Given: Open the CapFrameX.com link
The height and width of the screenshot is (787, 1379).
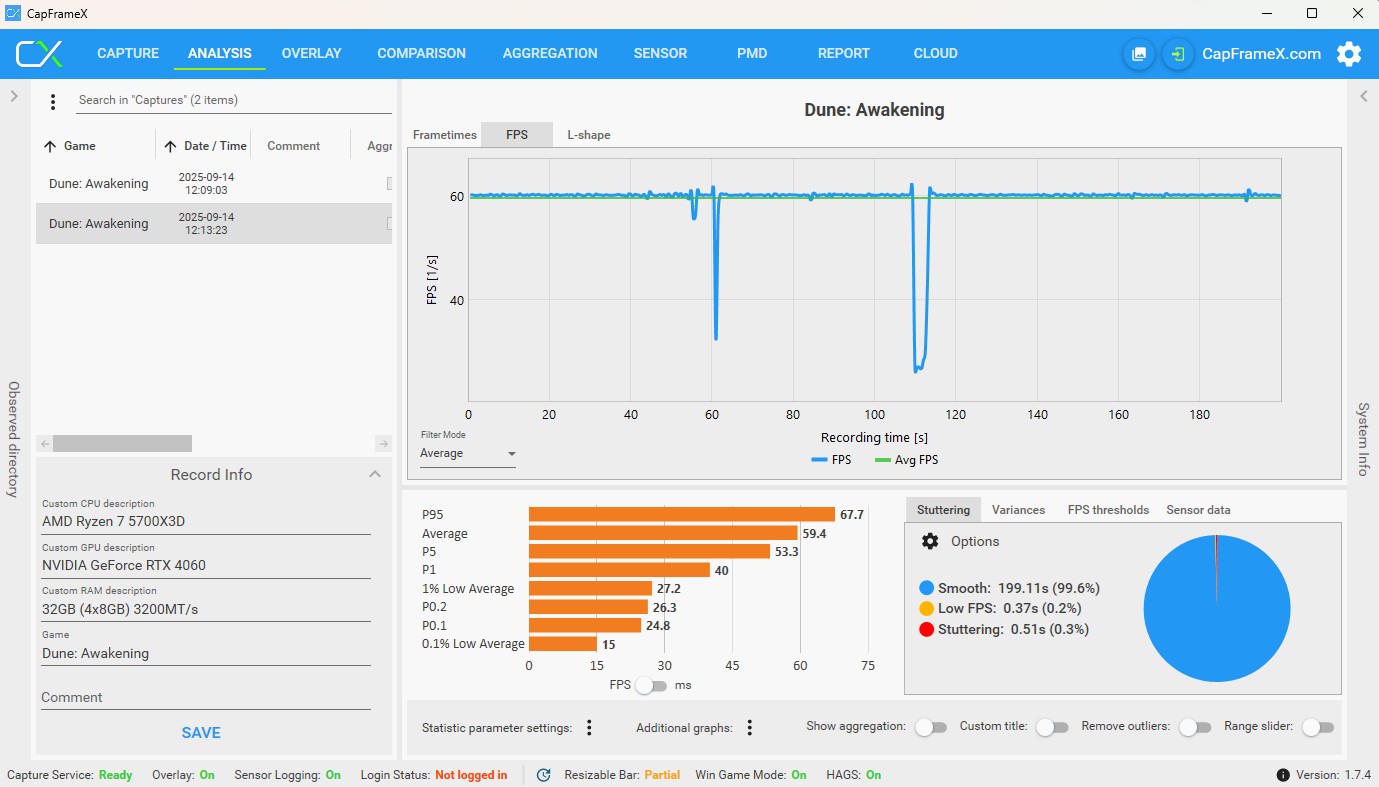Looking at the screenshot, I should (1261, 54).
